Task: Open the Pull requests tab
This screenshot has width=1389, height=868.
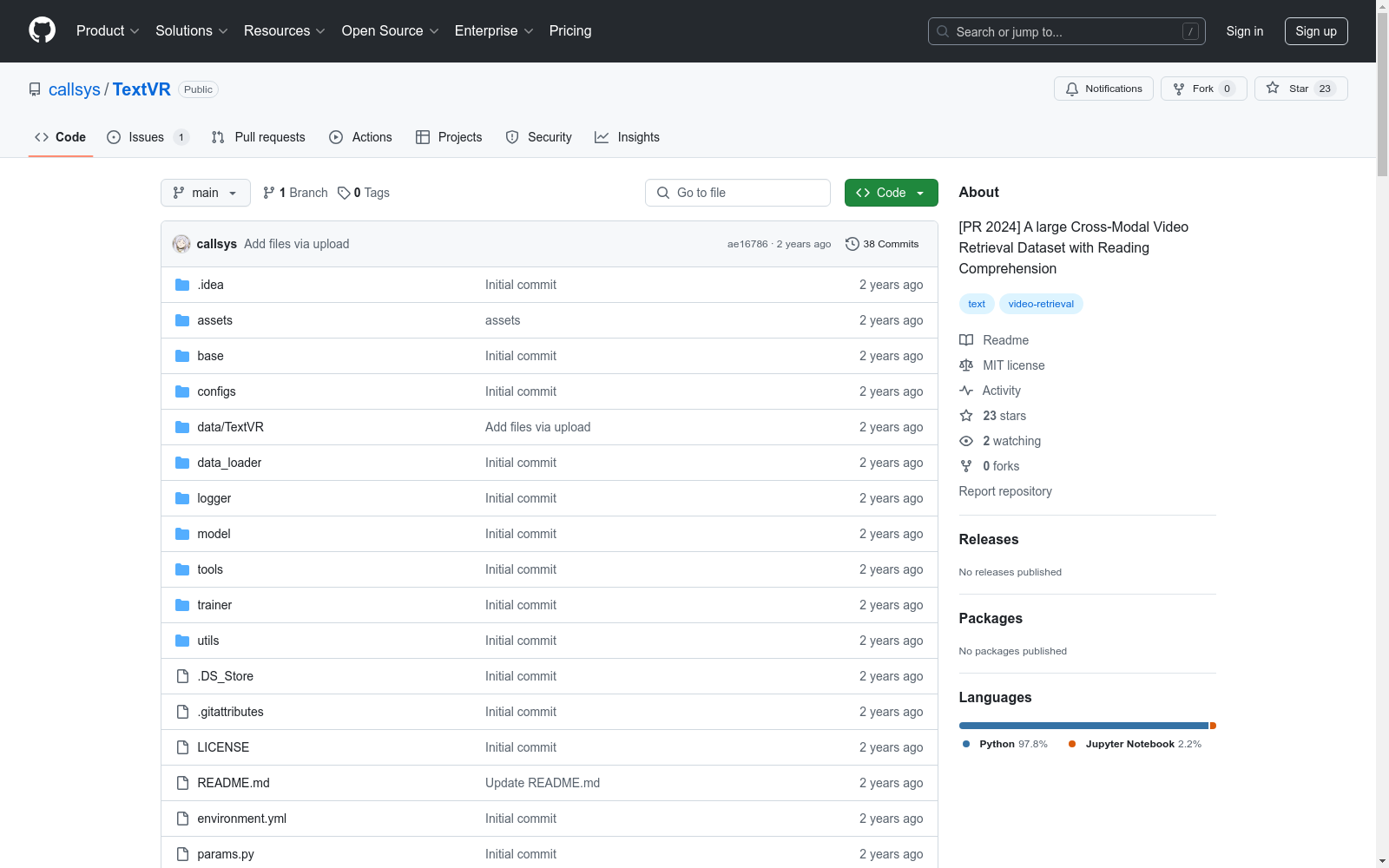Action: pos(259,137)
